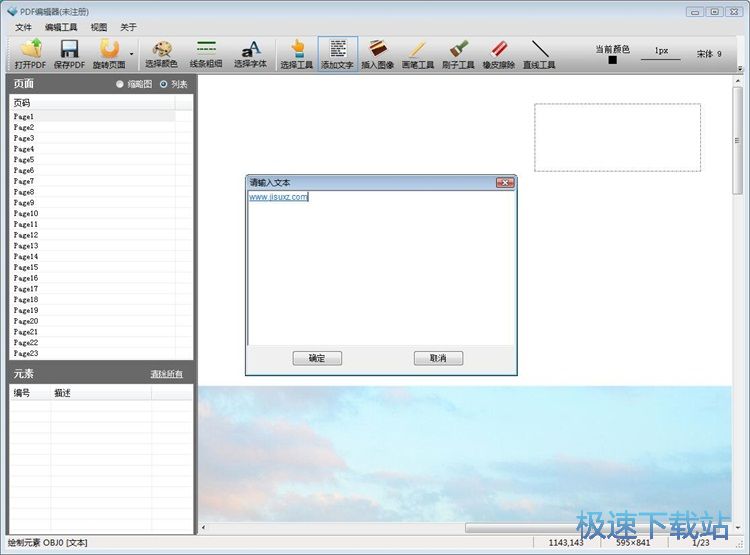
Task: Switch pages panel to thumbnail (缩略图) view
Action: click(122, 84)
